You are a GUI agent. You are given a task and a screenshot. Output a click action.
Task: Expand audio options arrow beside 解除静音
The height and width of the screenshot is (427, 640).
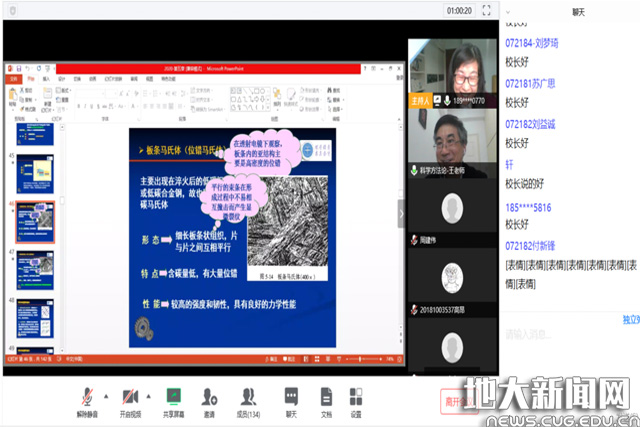(104, 396)
